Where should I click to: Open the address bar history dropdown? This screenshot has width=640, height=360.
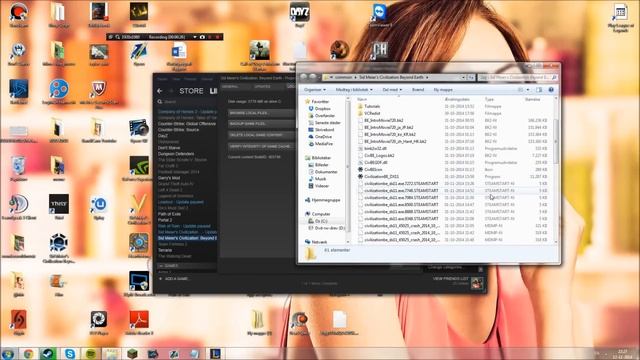463,77
